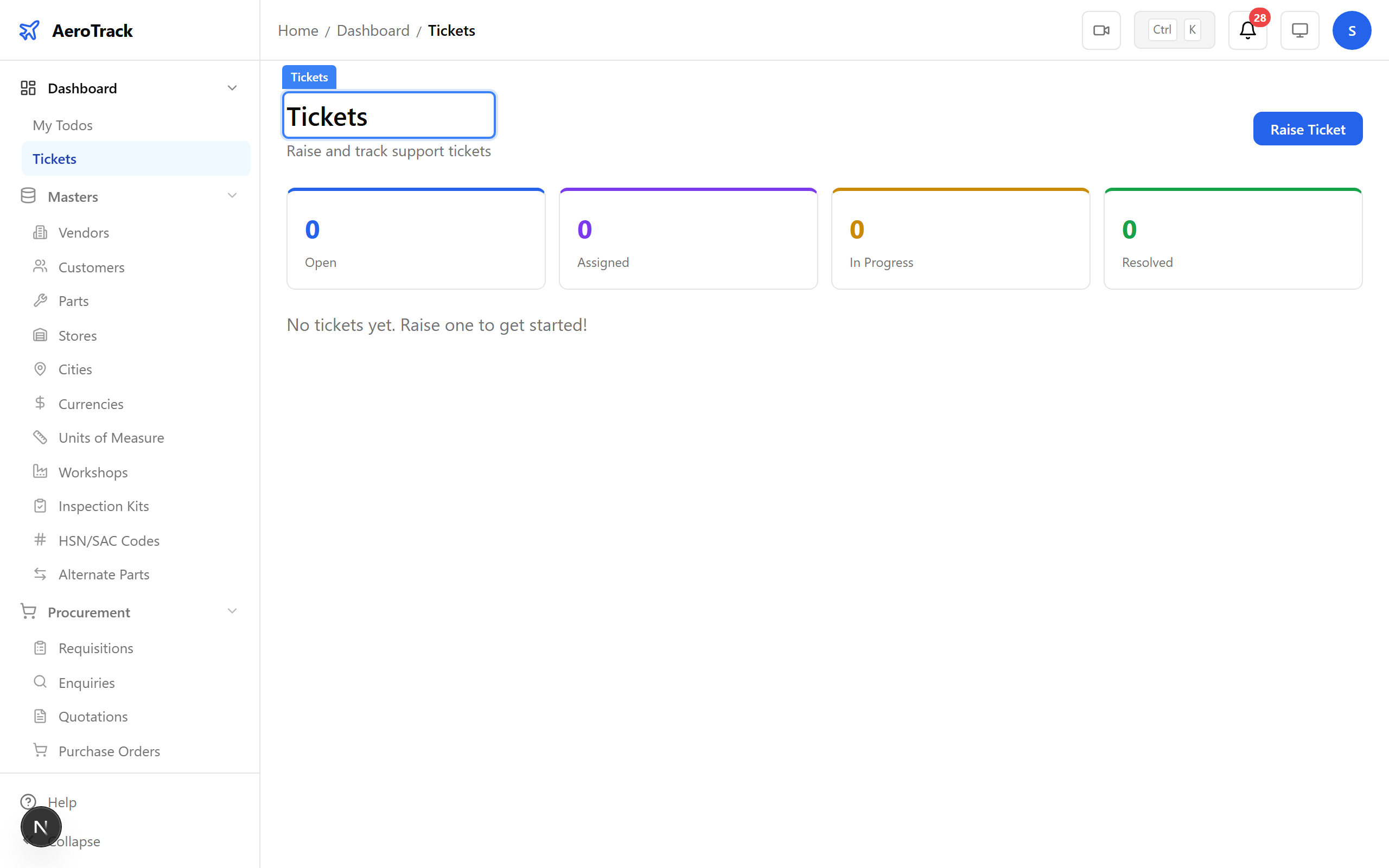Open the Stores section
The image size is (1389, 868).
coord(77,335)
